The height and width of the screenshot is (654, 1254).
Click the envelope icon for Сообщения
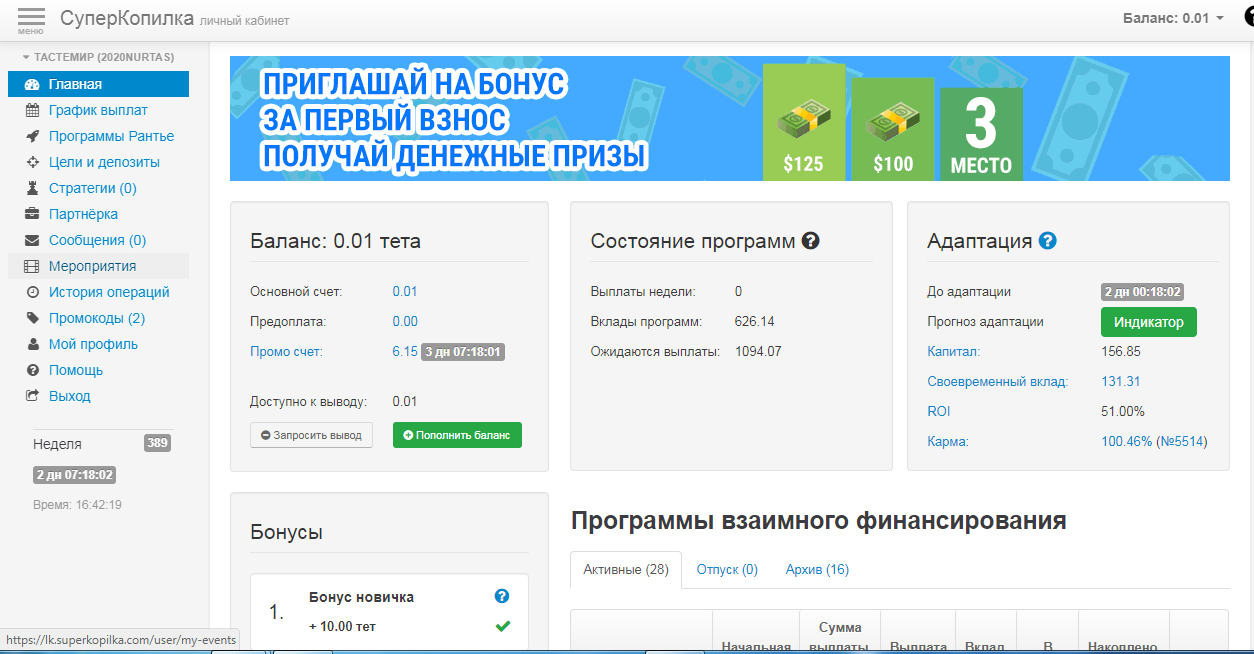click(32, 241)
